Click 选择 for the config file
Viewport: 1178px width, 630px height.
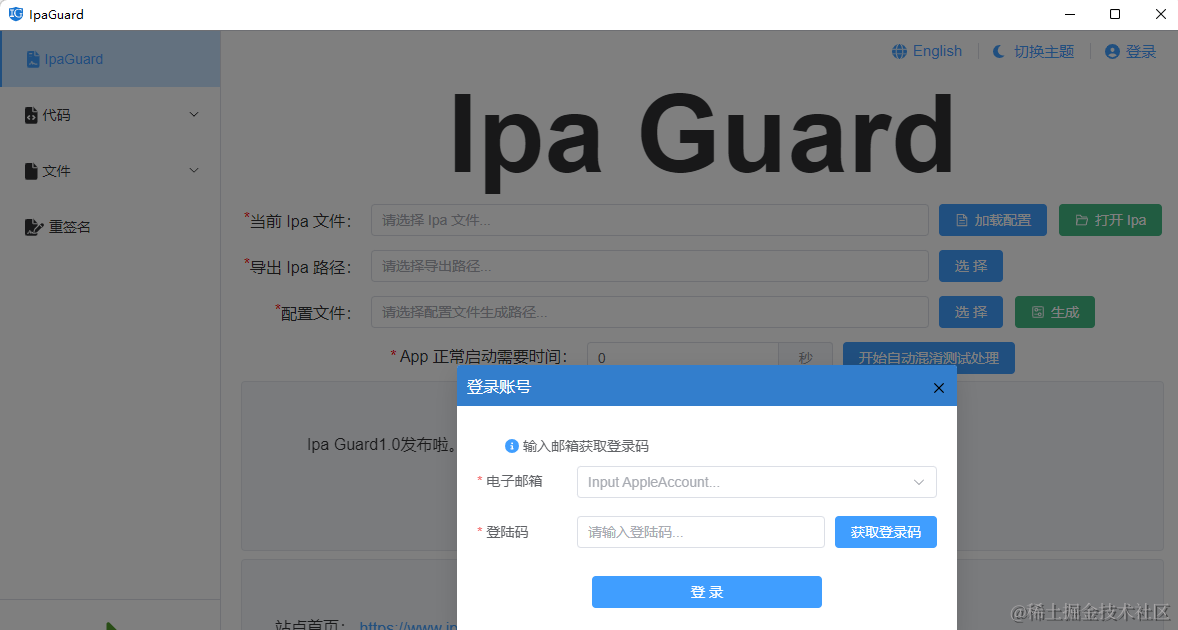coord(971,312)
